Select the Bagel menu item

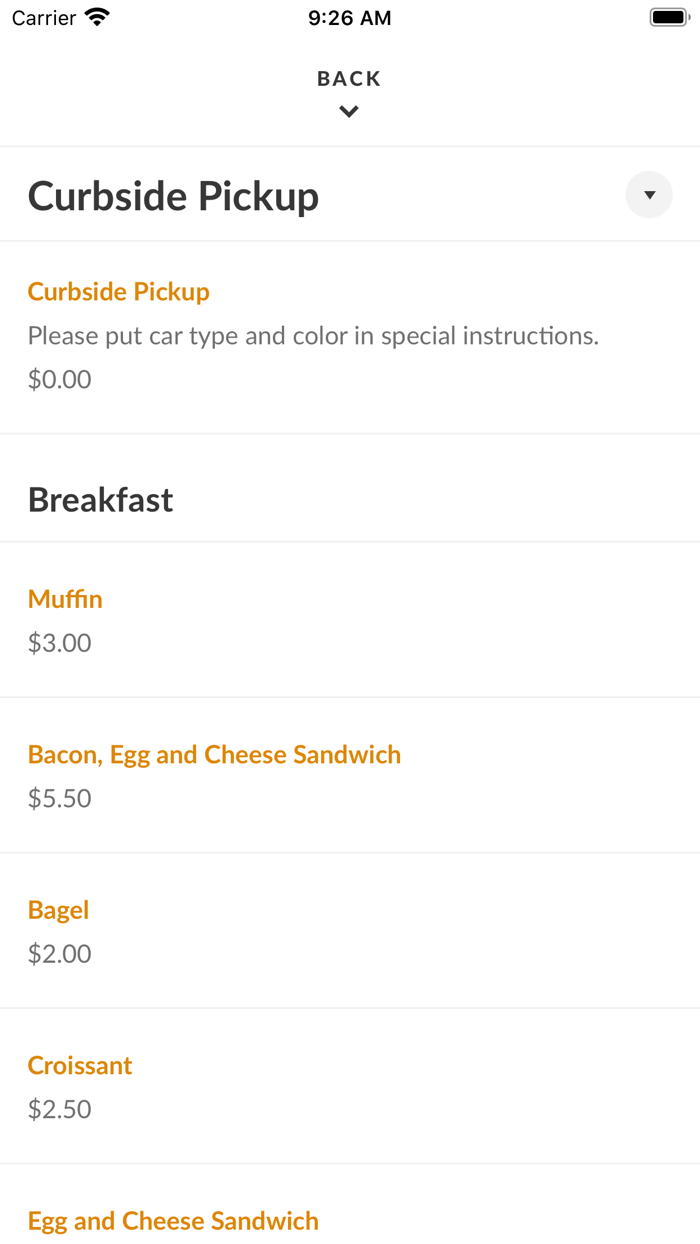pyautogui.click(x=58, y=910)
